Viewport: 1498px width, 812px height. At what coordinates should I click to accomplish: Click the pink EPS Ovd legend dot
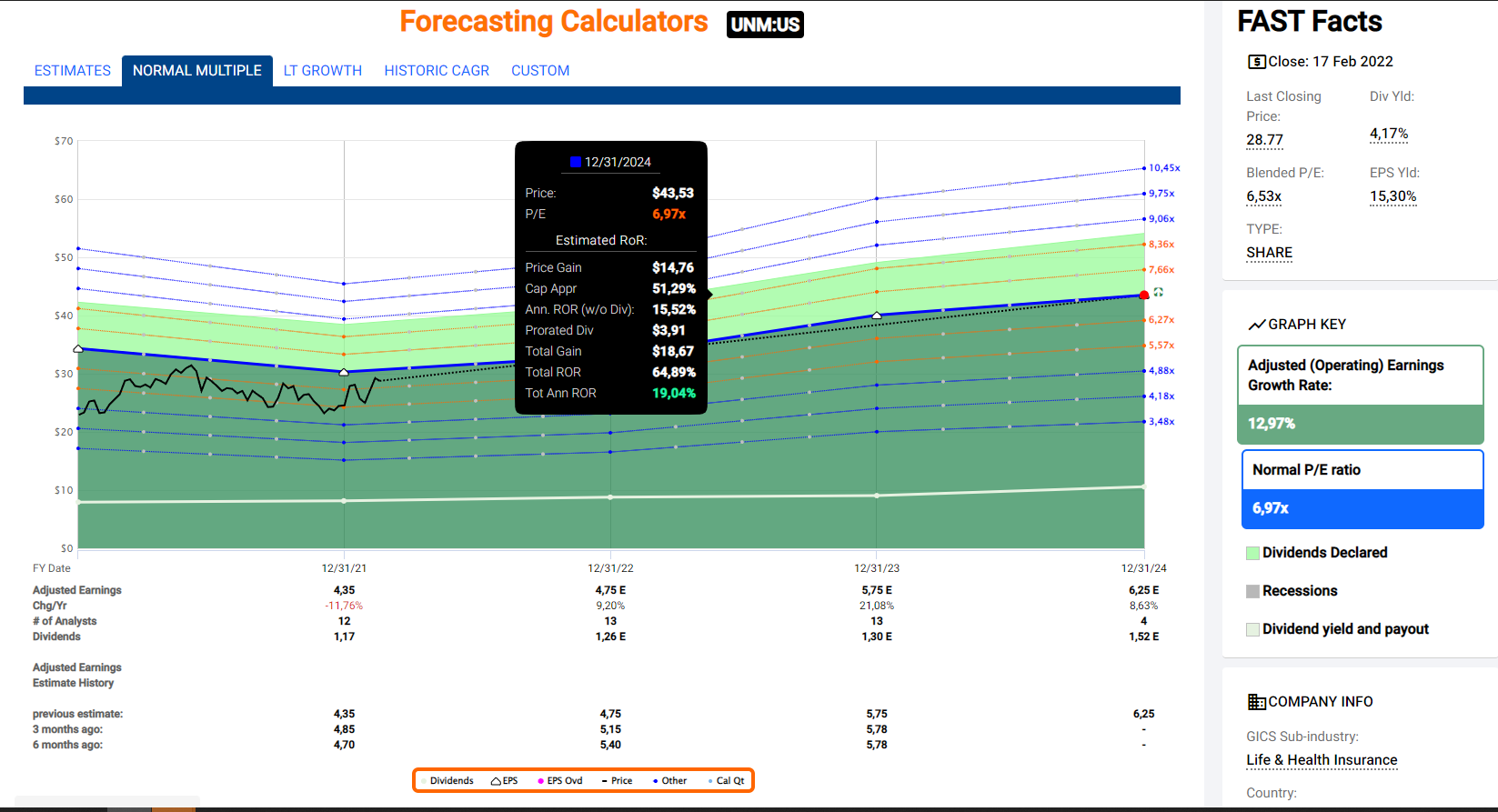[x=540, y=781]
